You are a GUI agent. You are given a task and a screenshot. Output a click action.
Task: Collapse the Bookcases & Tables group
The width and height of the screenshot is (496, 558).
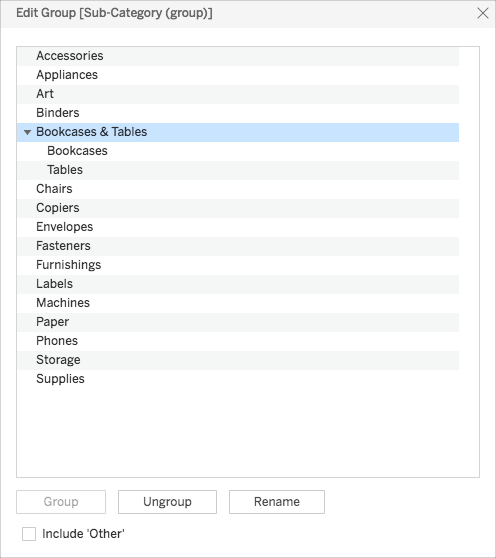(27, 132)
